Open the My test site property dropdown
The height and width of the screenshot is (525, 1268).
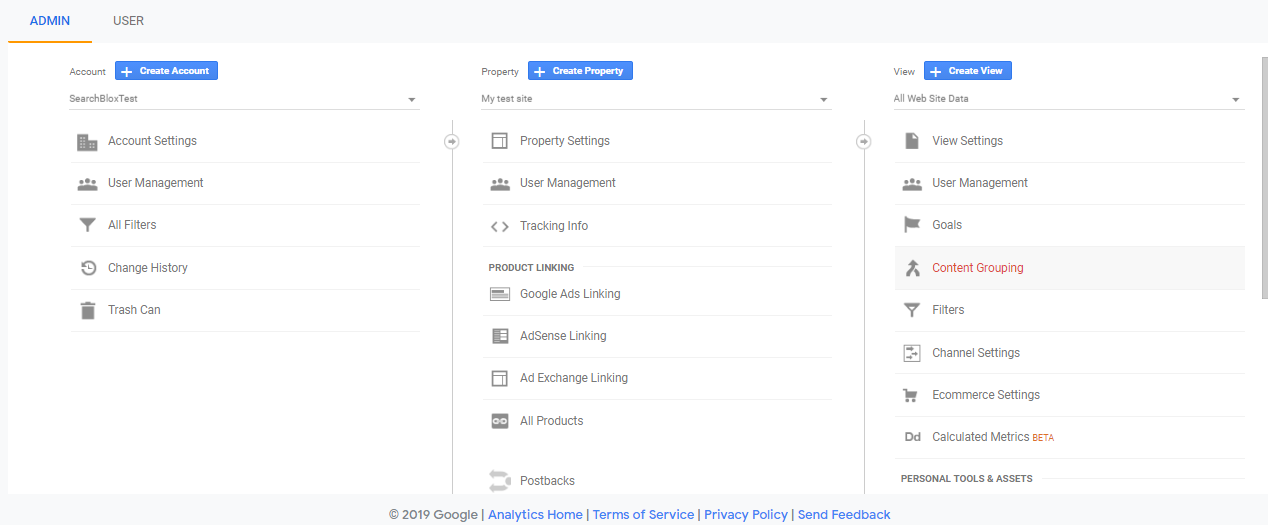pos(656,99)
